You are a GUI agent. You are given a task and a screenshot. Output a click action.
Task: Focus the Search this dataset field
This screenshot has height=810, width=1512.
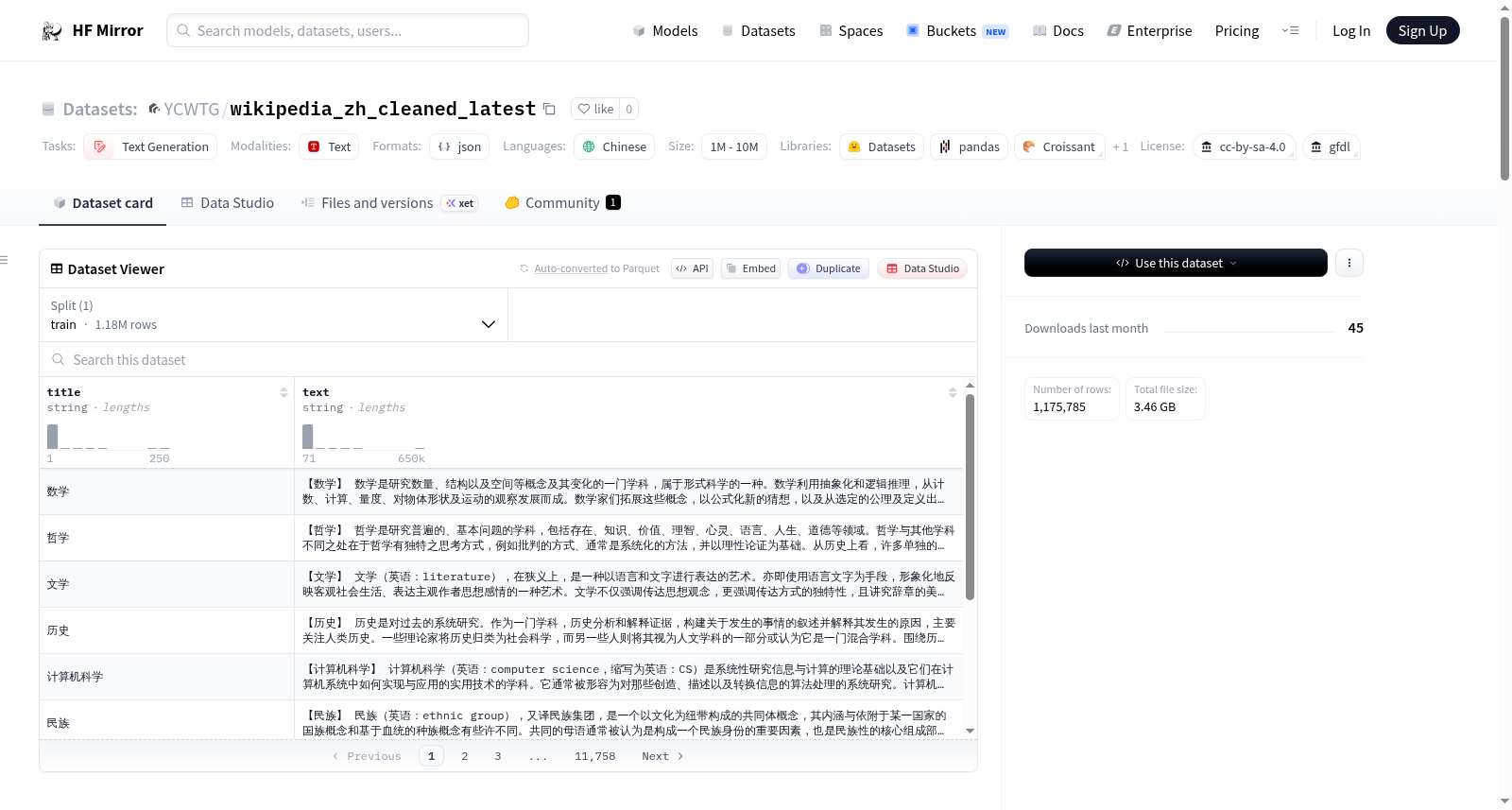pyautogui.click(x=508, y=359)
